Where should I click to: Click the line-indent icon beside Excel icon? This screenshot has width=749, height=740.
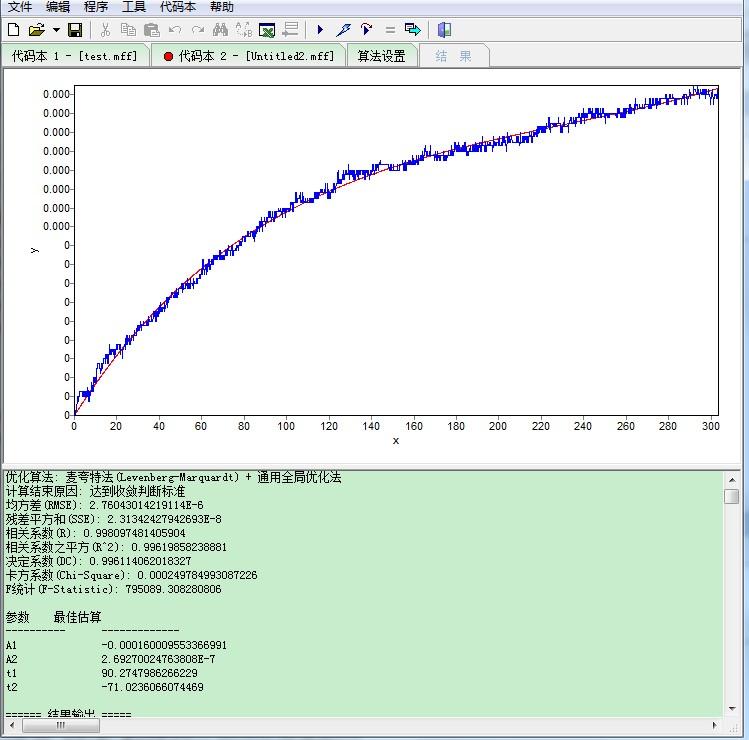point(290,30)
